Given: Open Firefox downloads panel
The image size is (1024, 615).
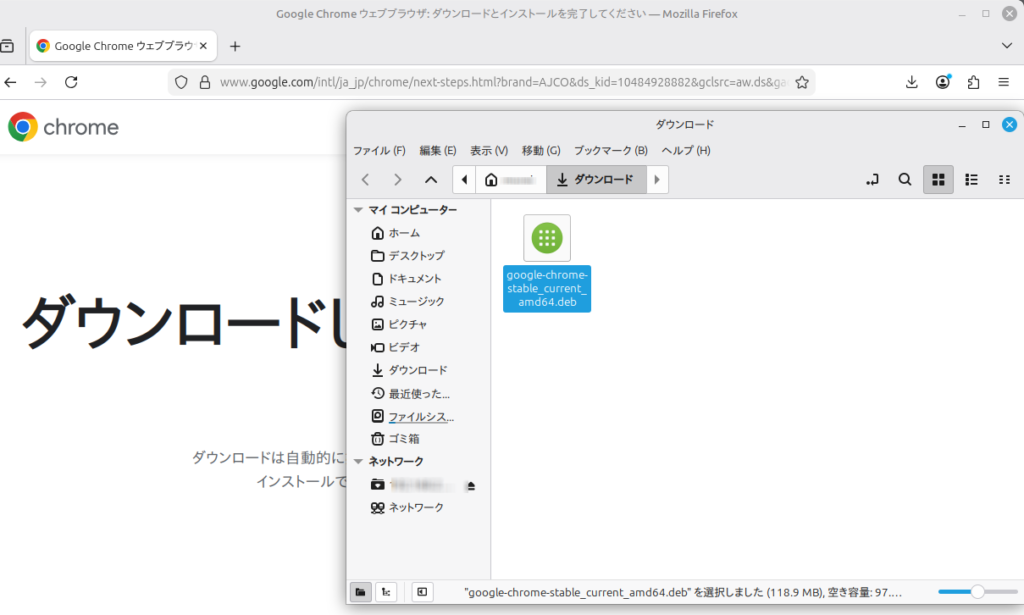Looking at the screenshot, I should point(912,82).
